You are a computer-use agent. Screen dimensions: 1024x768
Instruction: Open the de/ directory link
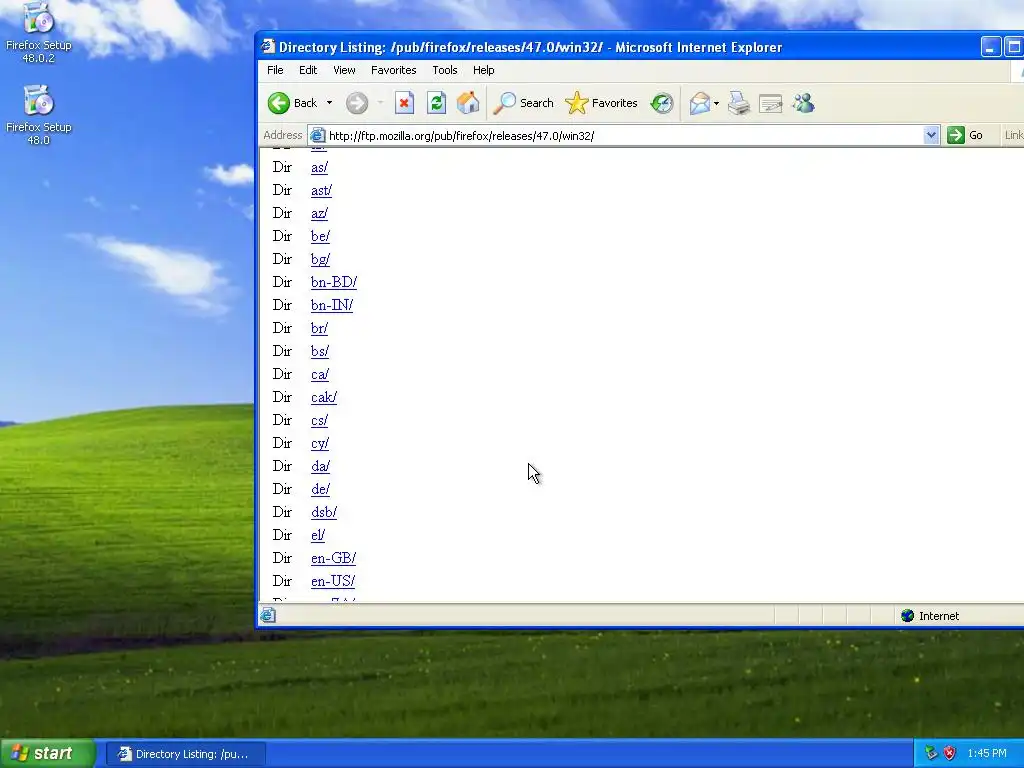[320, 488]
